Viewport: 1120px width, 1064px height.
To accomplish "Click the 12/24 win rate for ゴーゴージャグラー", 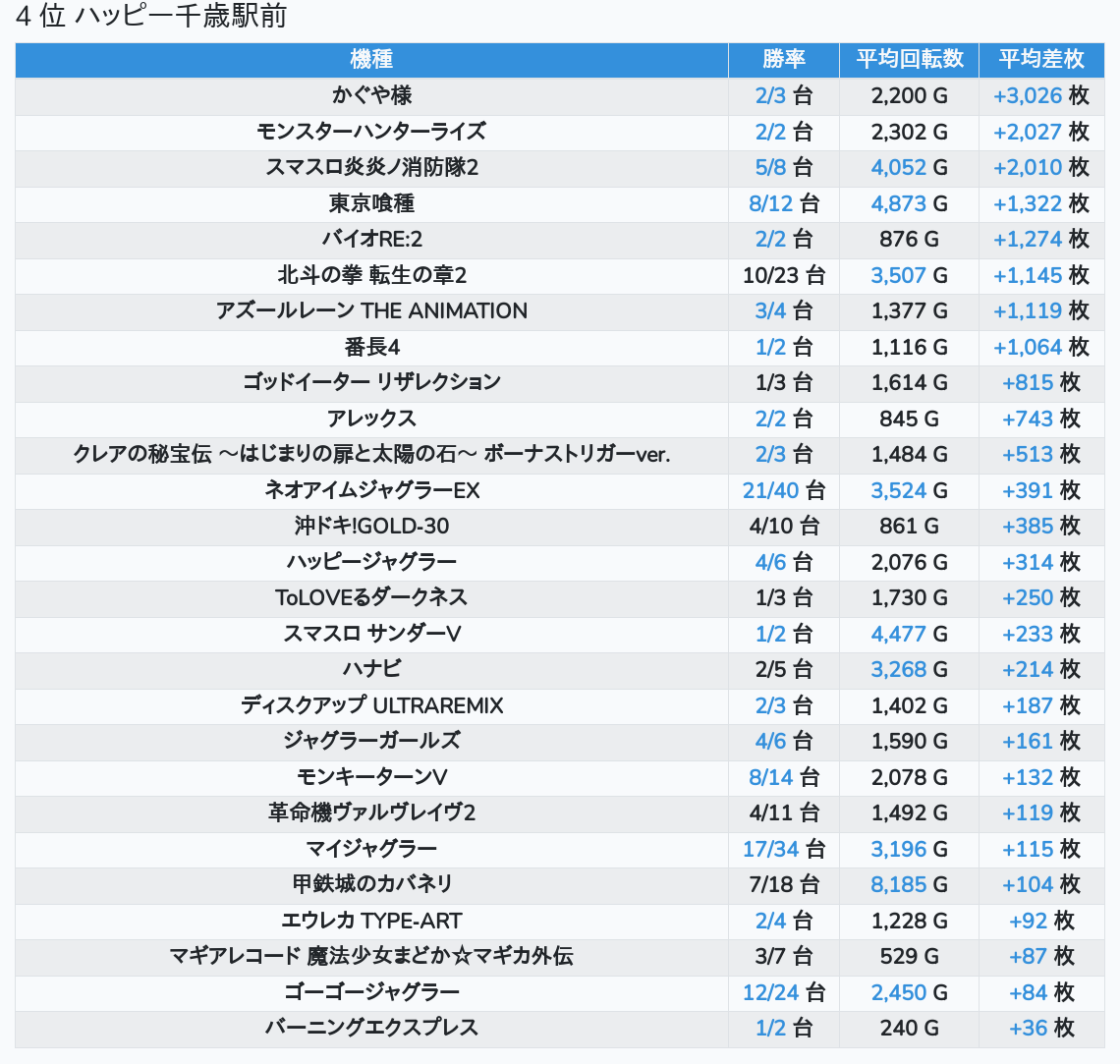I will (x=770, y=992).
